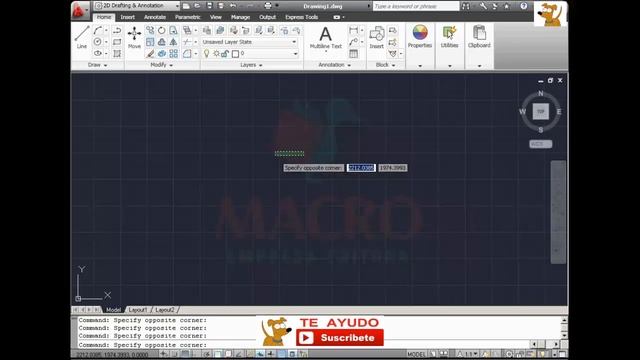Toggle the layer lock padlock icon
The height and width of the screenshot is (360, 640).
(x=225, y=53)
